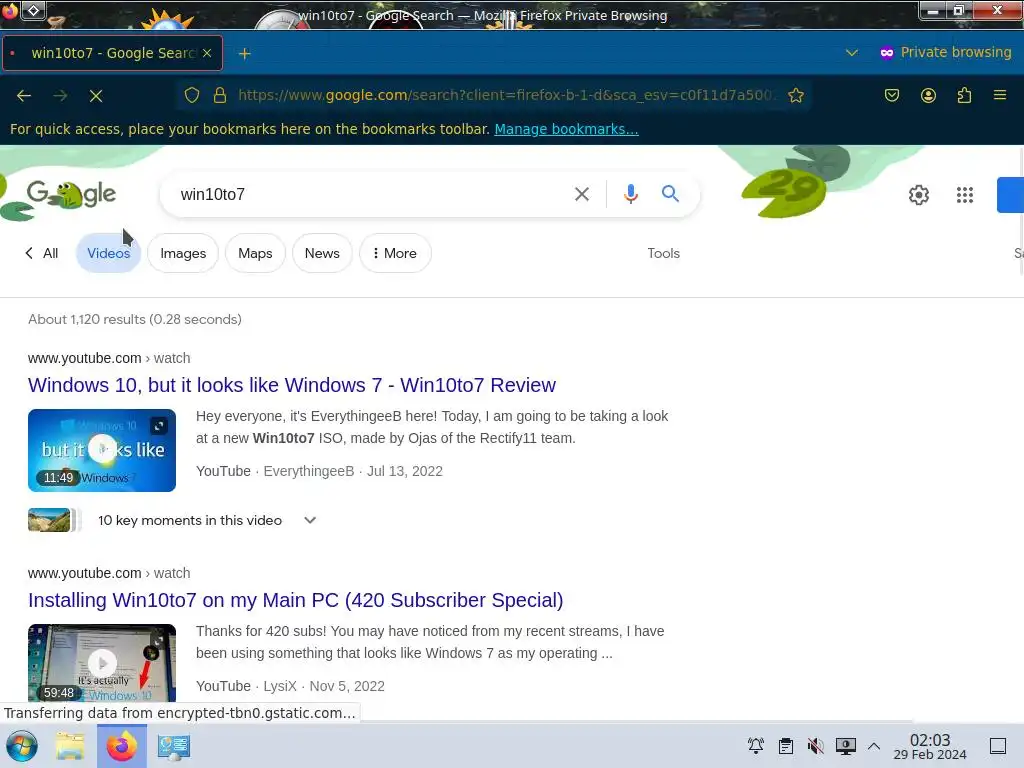
Task: List all tabs dropdown arrow
Action: 852,53
